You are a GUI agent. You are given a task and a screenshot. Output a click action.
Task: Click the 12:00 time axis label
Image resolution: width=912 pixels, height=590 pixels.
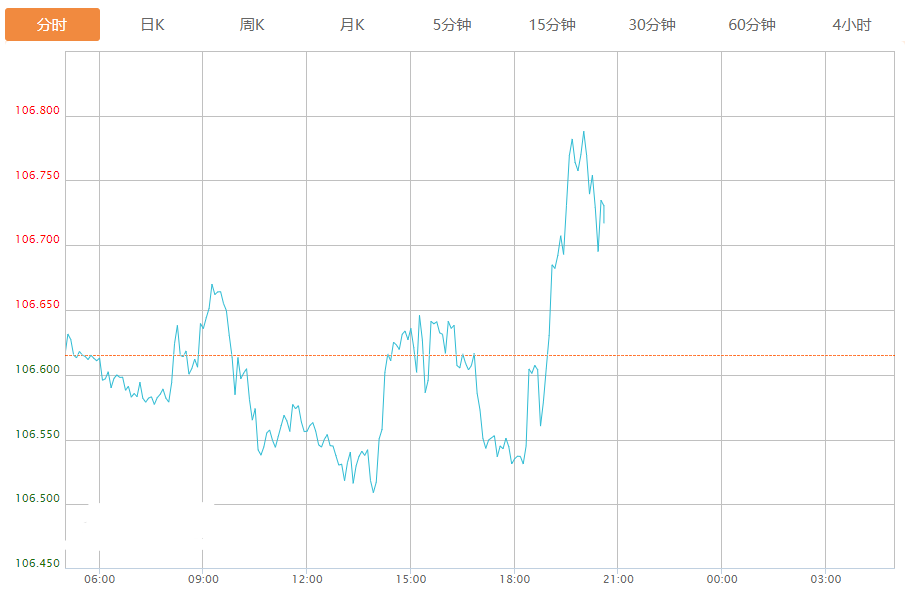coord(307,579)
